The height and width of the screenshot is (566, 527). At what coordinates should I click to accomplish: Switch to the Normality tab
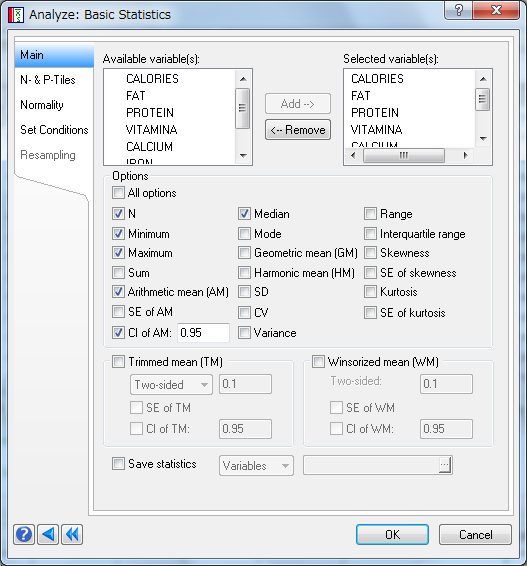[x=42, y=105]
